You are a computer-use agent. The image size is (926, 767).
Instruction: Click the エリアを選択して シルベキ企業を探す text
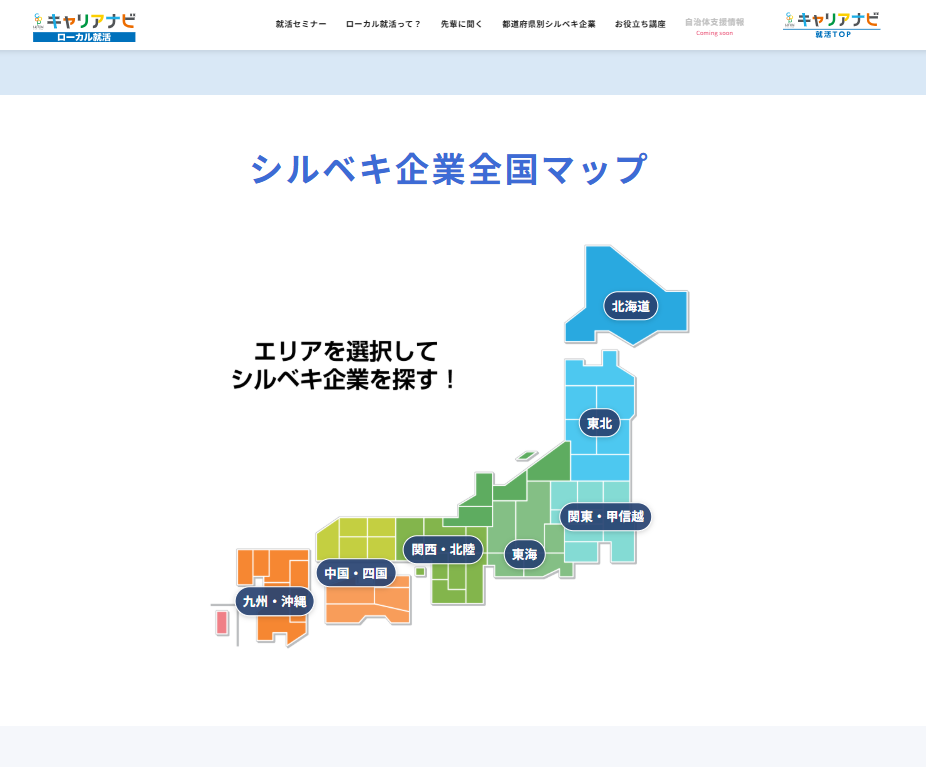click(344, 365)
